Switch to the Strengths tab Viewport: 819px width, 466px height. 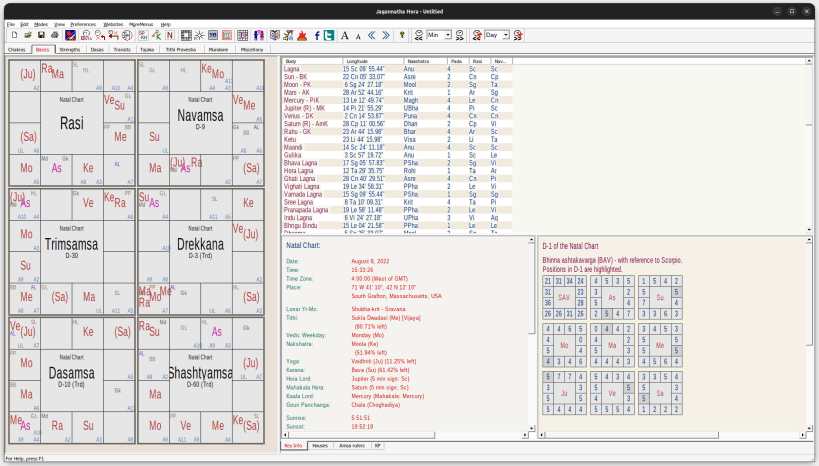pyautogui.click(x=70, y=50)
